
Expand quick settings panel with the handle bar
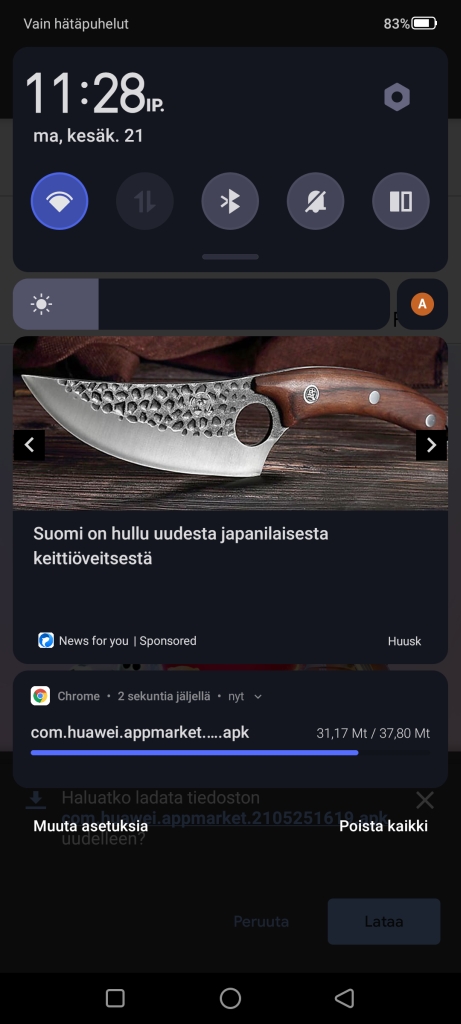230,257
